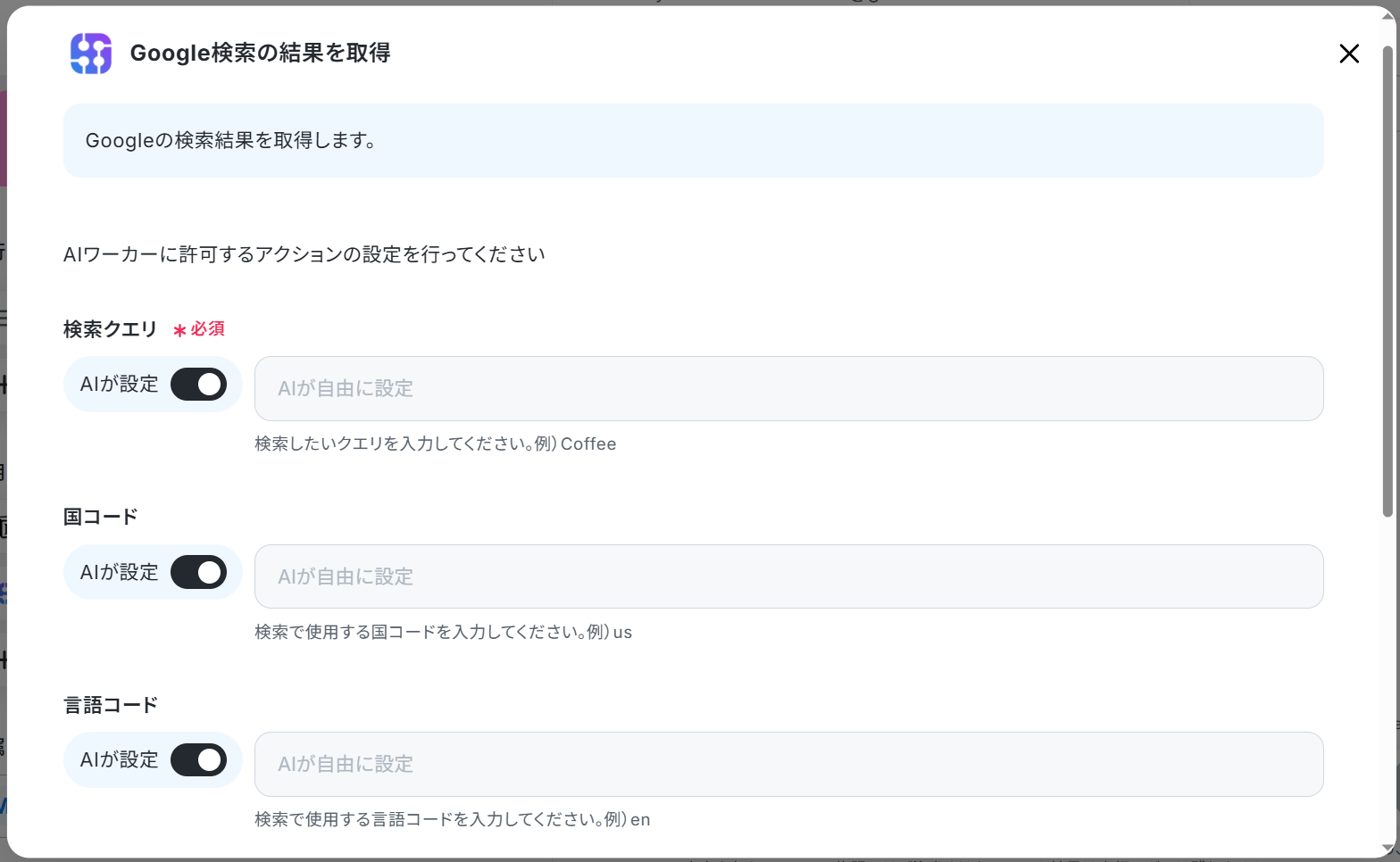Image resolution: width=1400 pixels, height=862 pixels.
Task: Click the 言語コード field label
Action: [x=110, y=705]
